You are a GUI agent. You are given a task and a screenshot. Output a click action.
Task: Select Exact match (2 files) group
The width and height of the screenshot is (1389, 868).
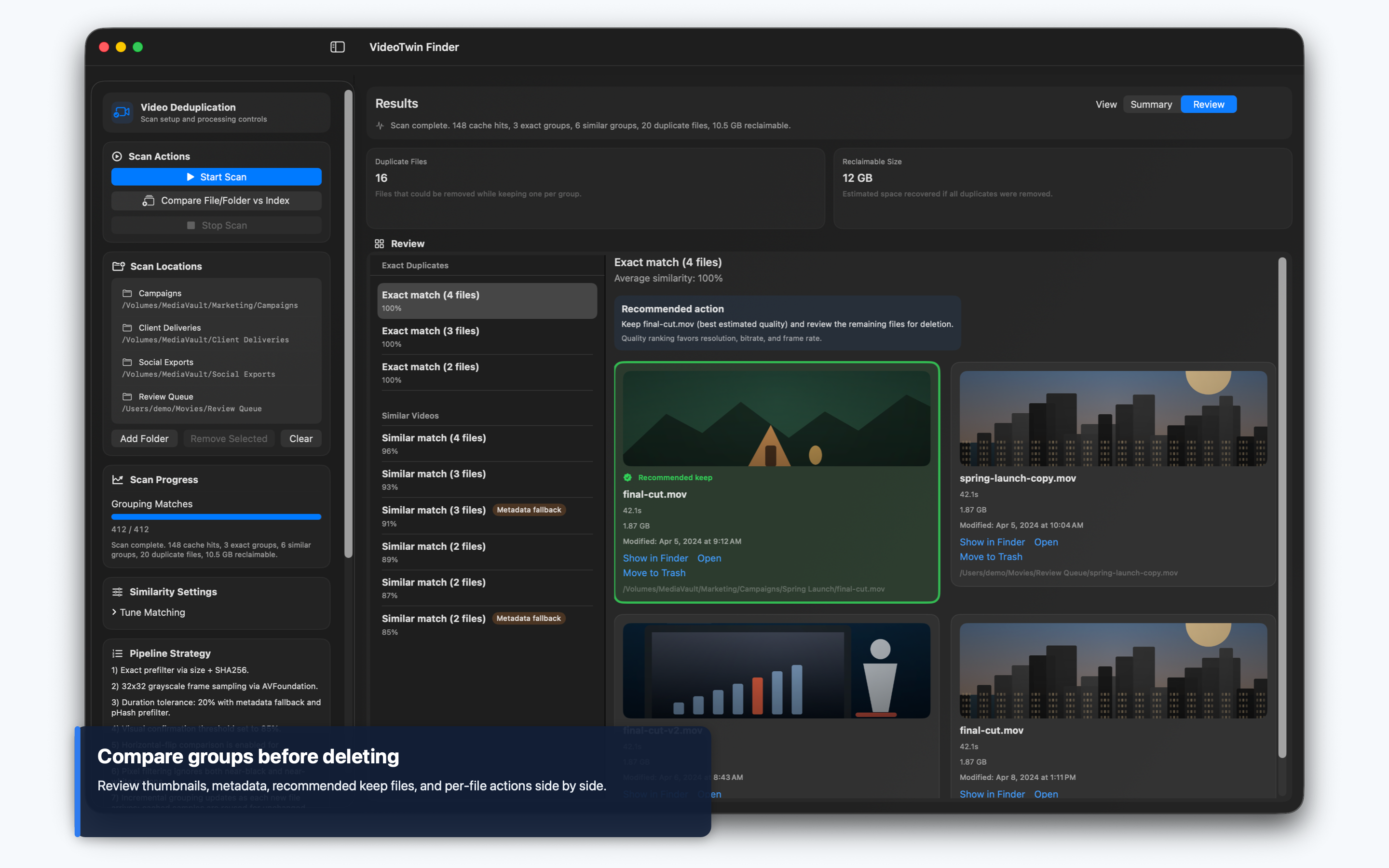tap(487, 373)
